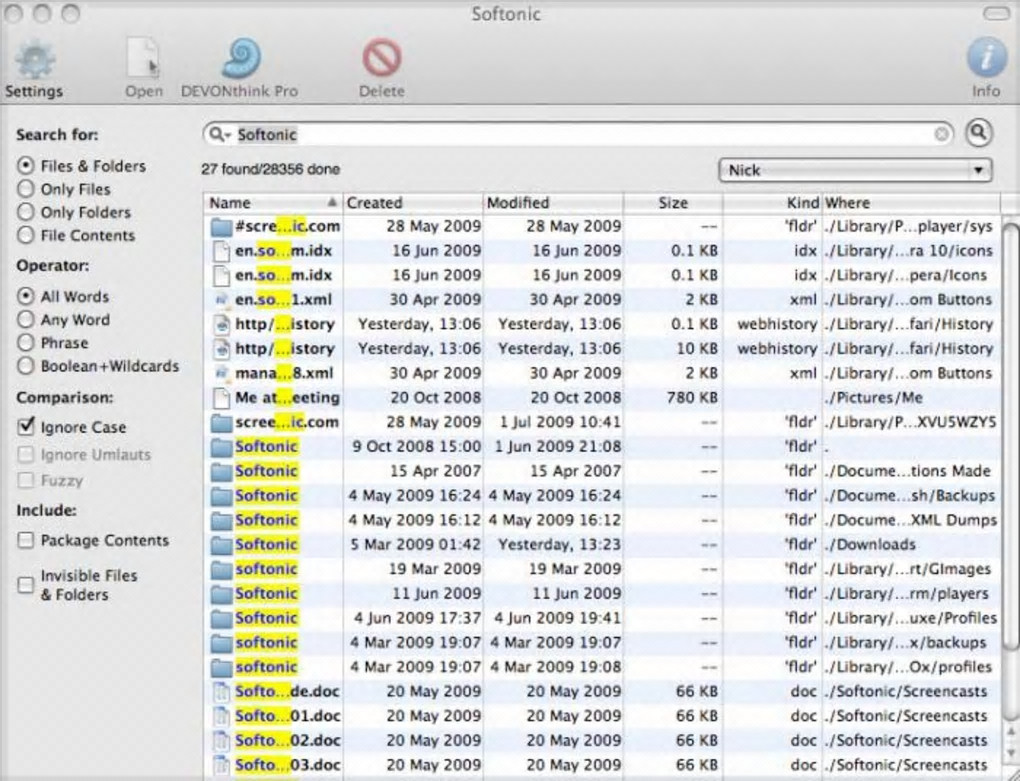This screenshot has width=1020, height=781.
Task: Enable Package Contents checkbox
Action: pyautogui.click(x=25, y=540)
